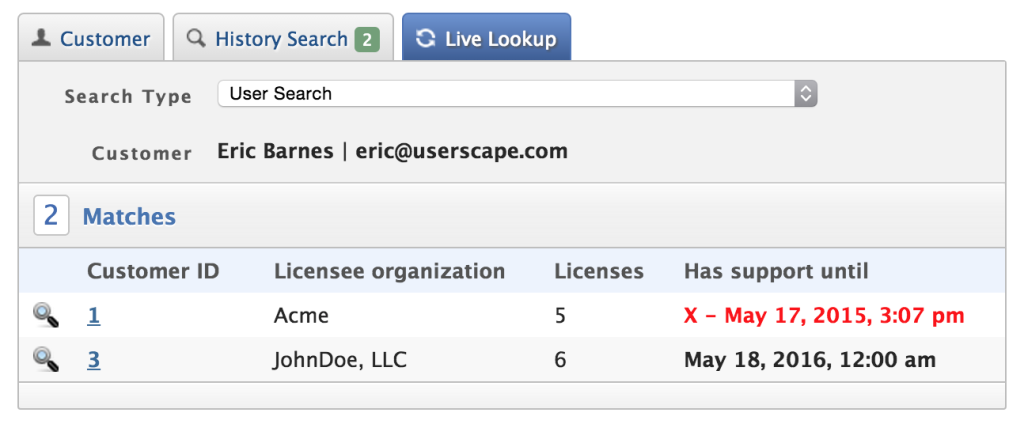Open customer ID 1 link
The height and width of the screenshot is (424, 1024).
click(93, 316)
